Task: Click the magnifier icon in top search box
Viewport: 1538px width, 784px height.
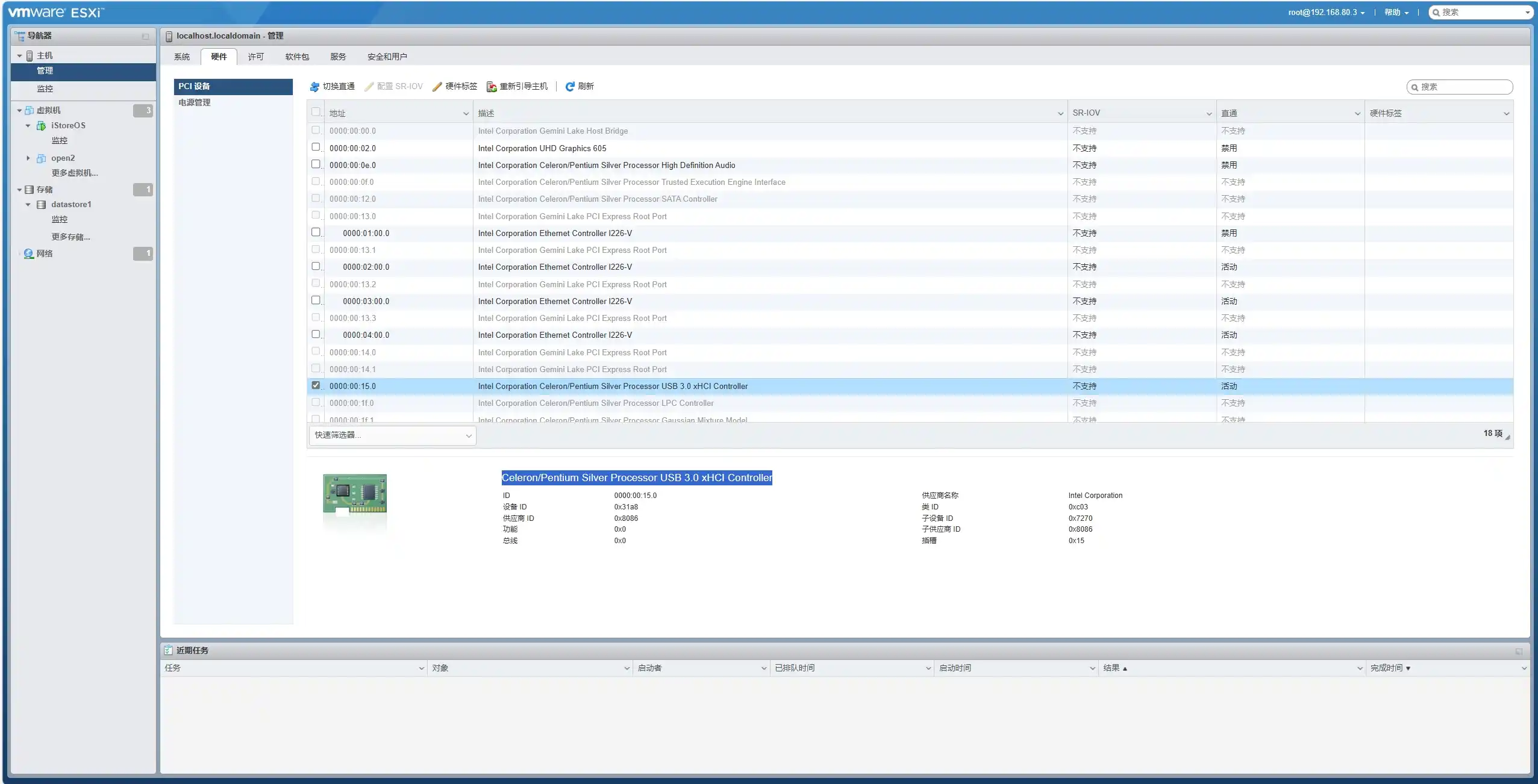Action: (1436, 13)
